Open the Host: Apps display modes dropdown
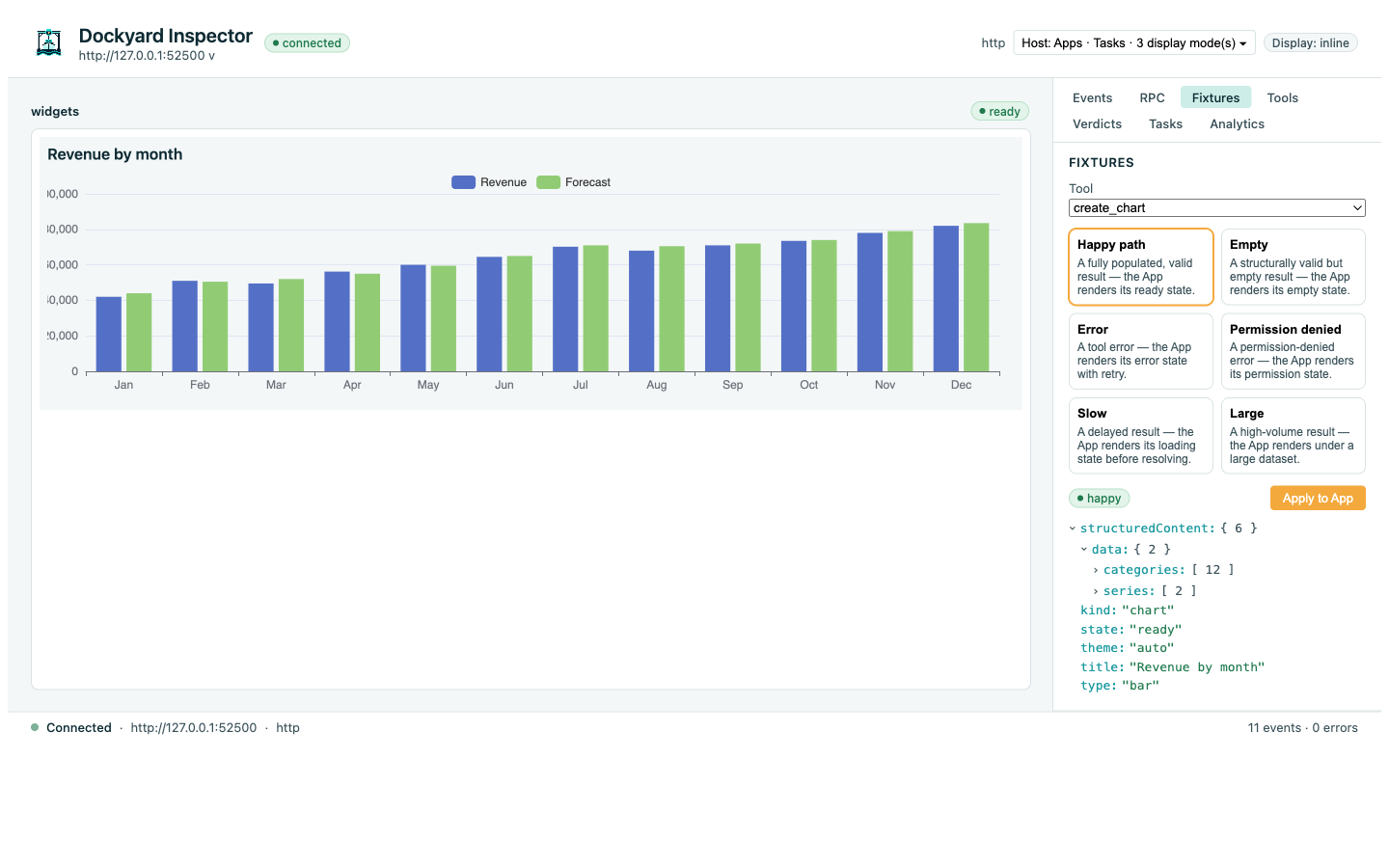The image size is (1389, 868). pyautogui.click(x=1134, y=42)
